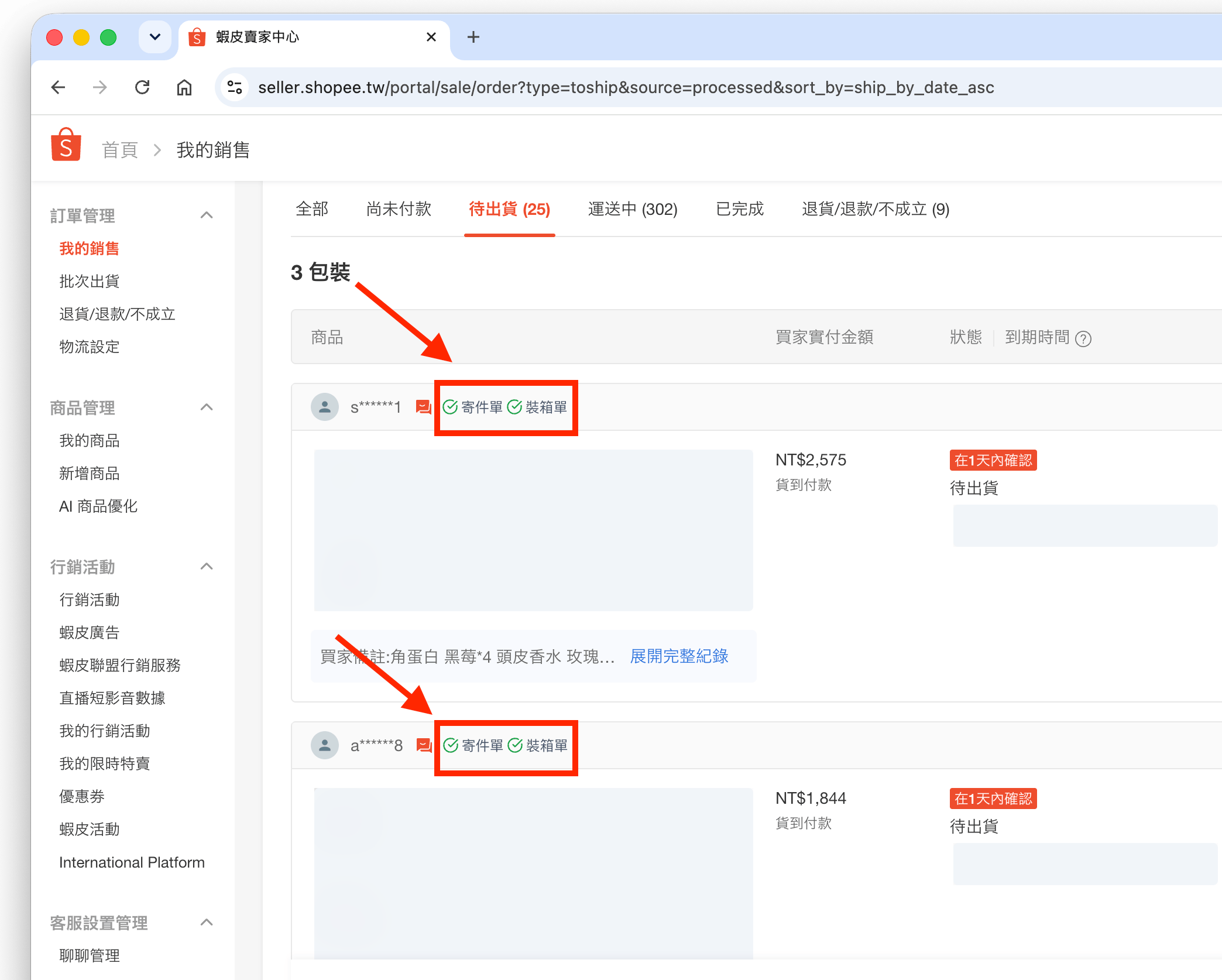The image size is (1222, 980).
Task: Open 我的限時特賣 in sidebar
Action: coord(104,764)
